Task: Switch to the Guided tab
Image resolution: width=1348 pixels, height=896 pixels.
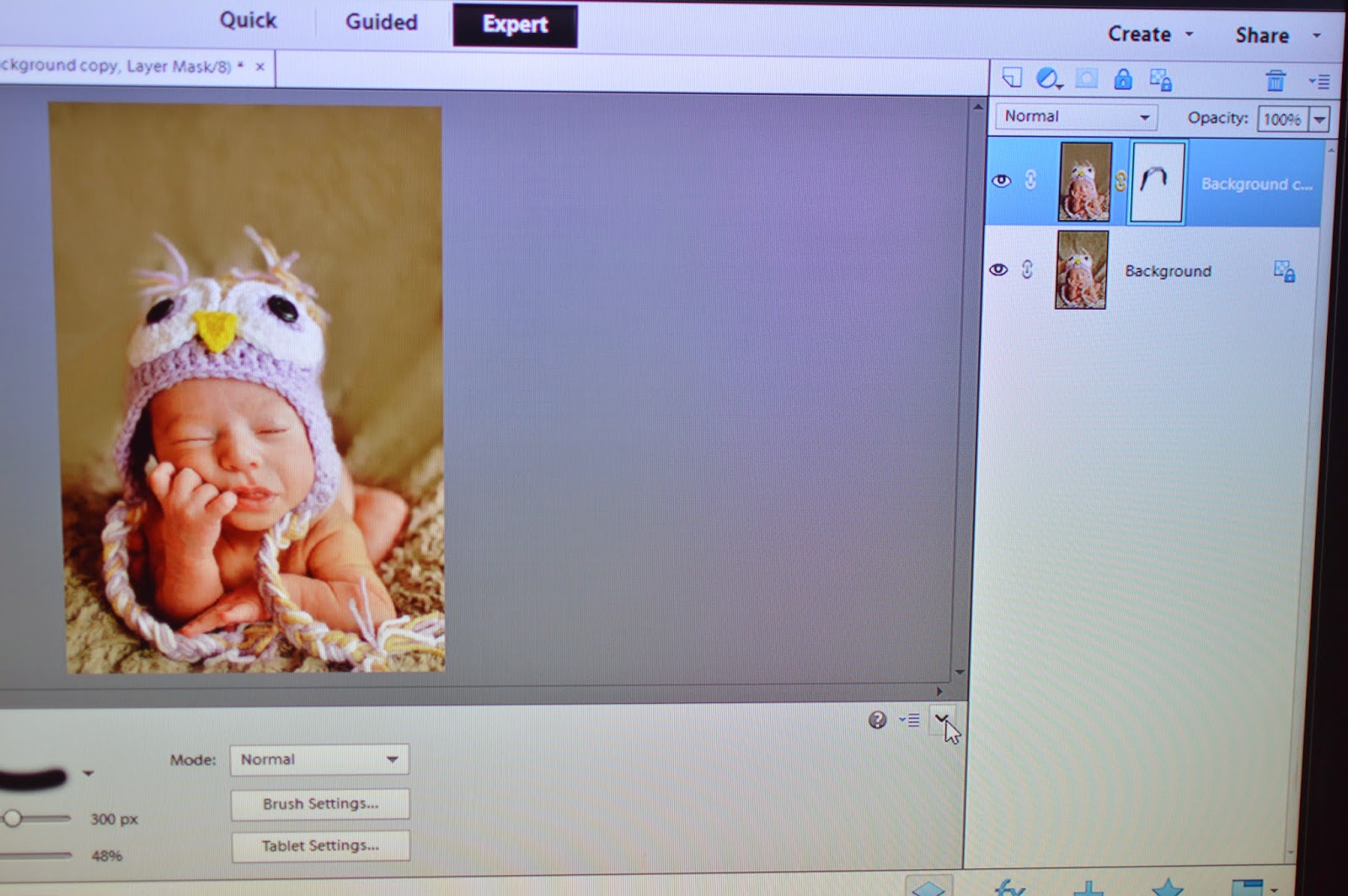Action: 381,22
